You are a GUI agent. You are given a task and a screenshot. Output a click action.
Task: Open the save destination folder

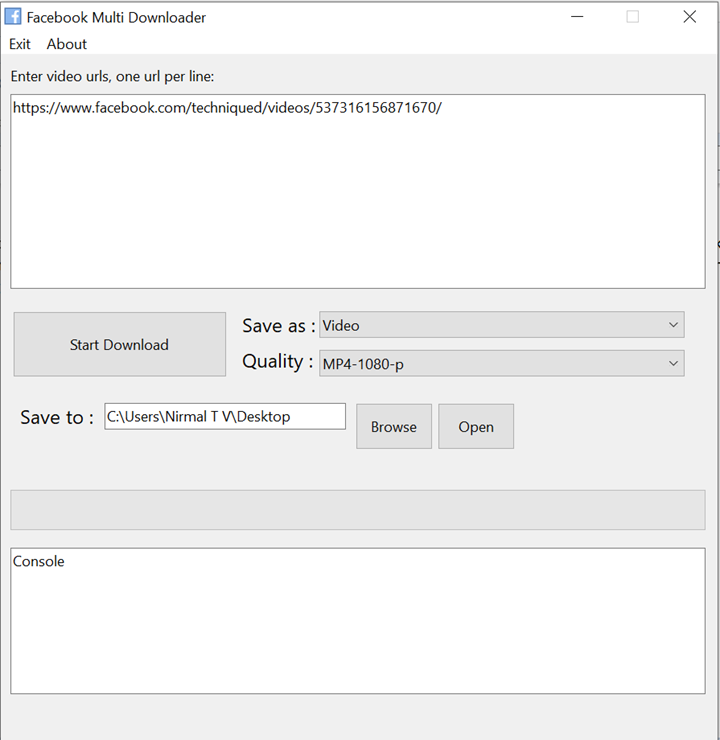[x=476, y=426]
